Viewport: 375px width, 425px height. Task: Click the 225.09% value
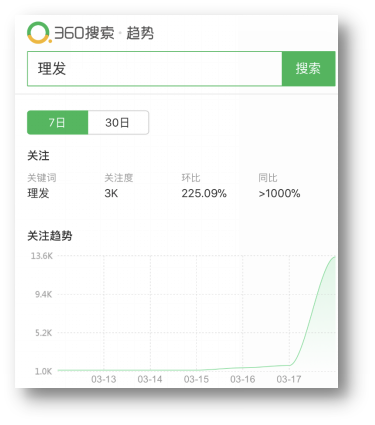click(204, 193)
